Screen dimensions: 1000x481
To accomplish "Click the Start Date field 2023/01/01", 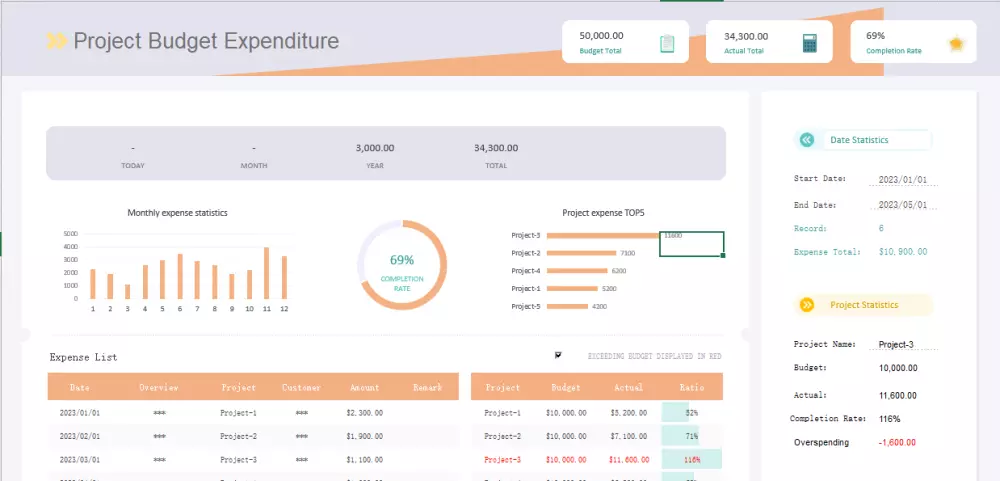I will click(x=902, y=179).
